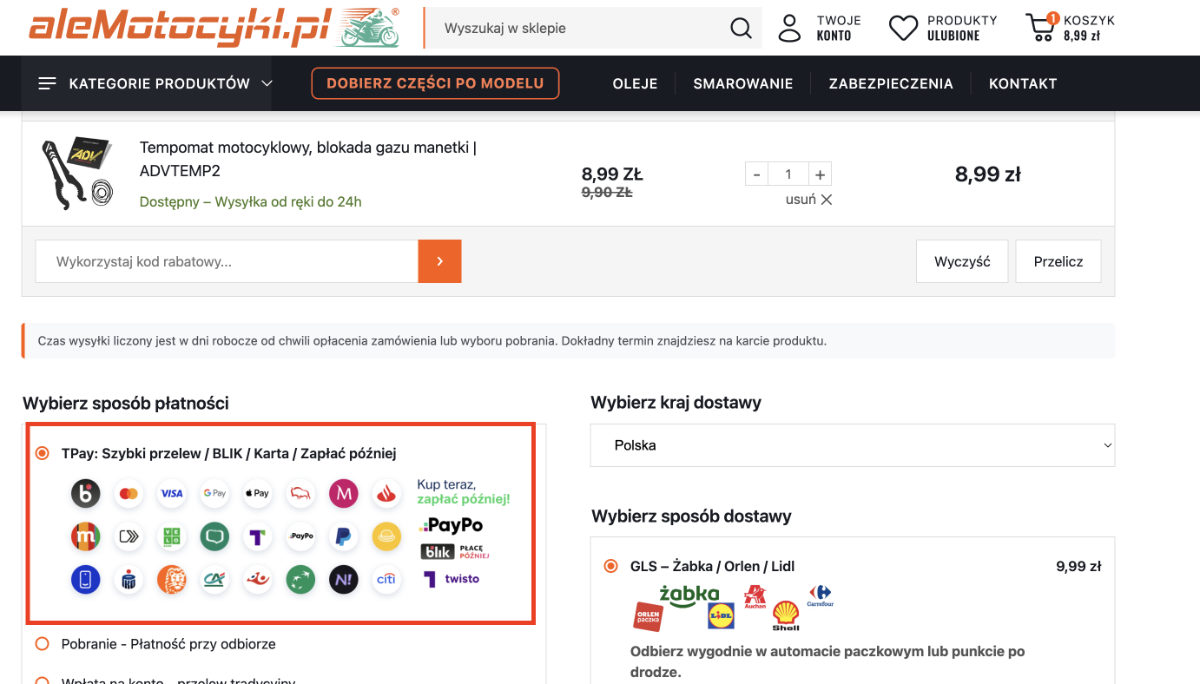
Task: Click the crossed-out price 9,90 ZŁ
Action: point(606,192)
